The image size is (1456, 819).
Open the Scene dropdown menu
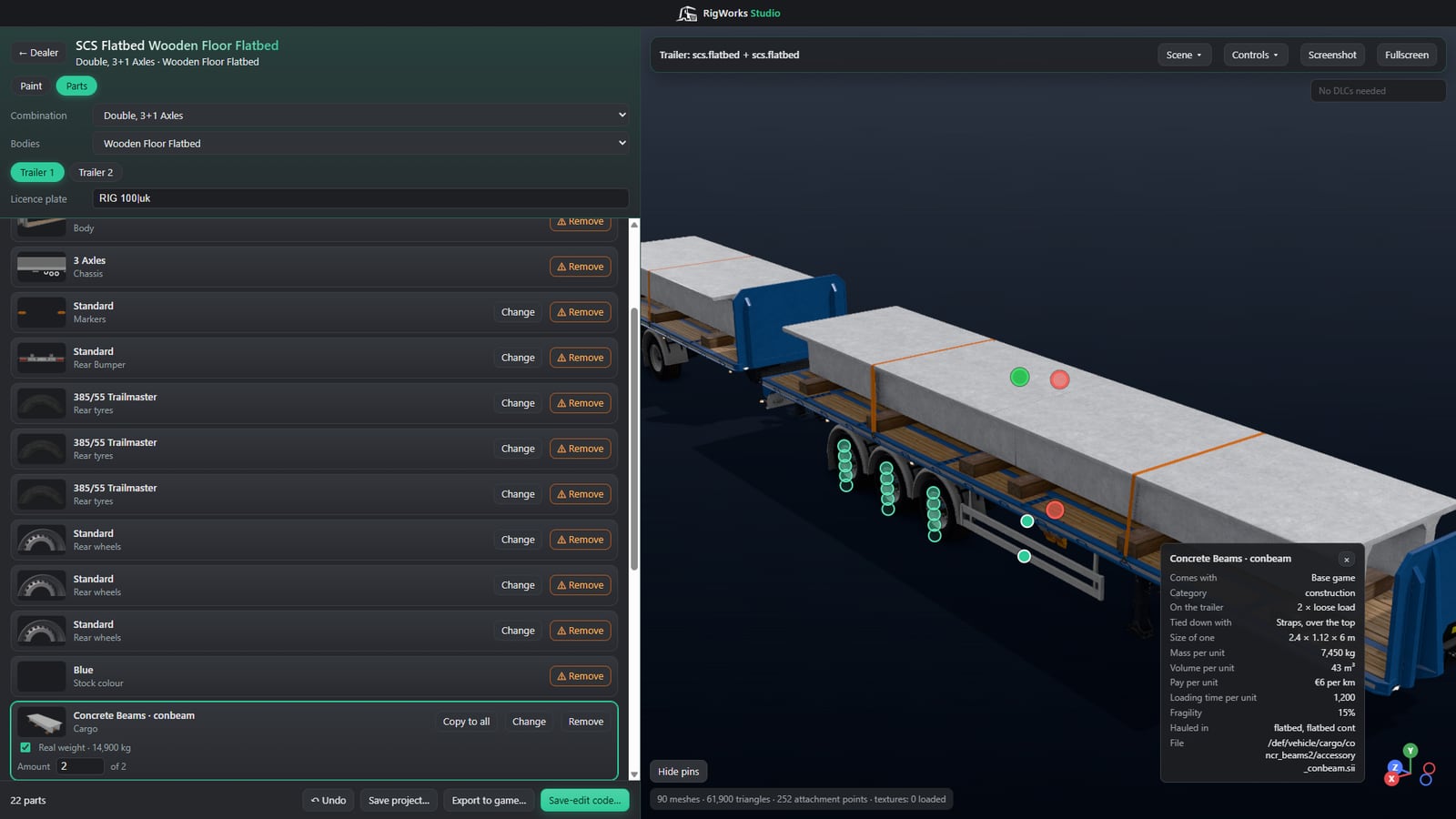[1184, 55]
